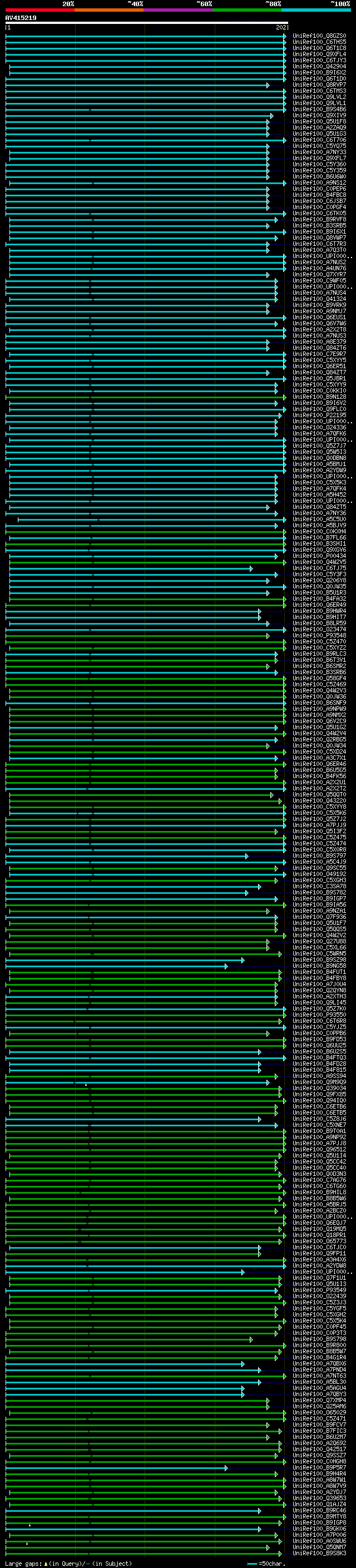
Task: Open hit UniRef100_Q5I3F2
Action: [319, 832]
